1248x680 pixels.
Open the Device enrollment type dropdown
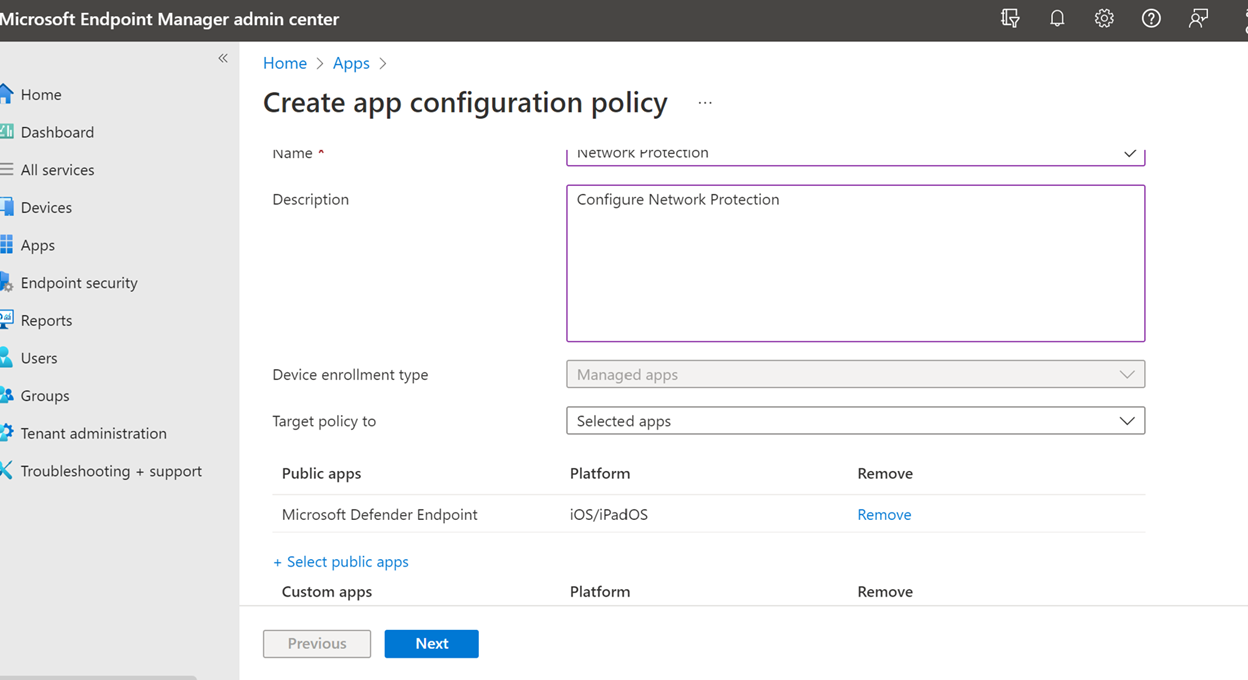(x=855, y=375)
